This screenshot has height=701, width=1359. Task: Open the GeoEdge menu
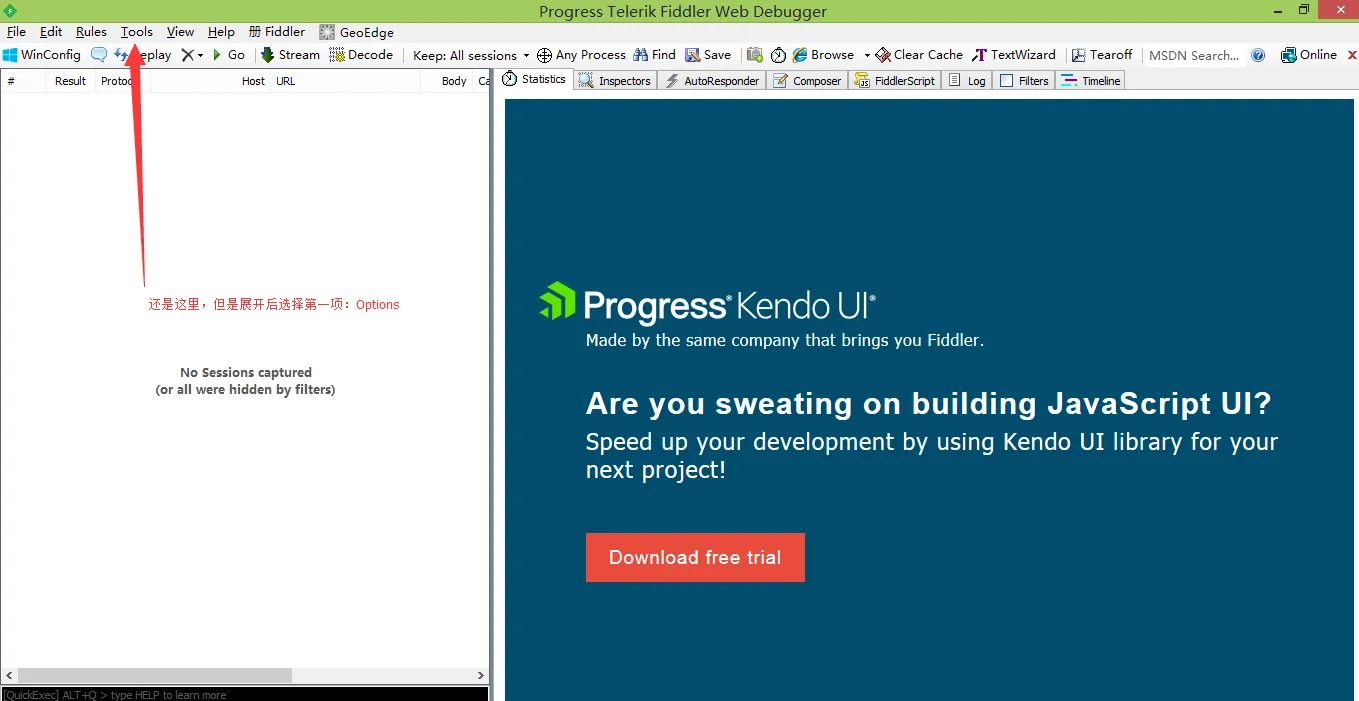(x=357, y=32)
